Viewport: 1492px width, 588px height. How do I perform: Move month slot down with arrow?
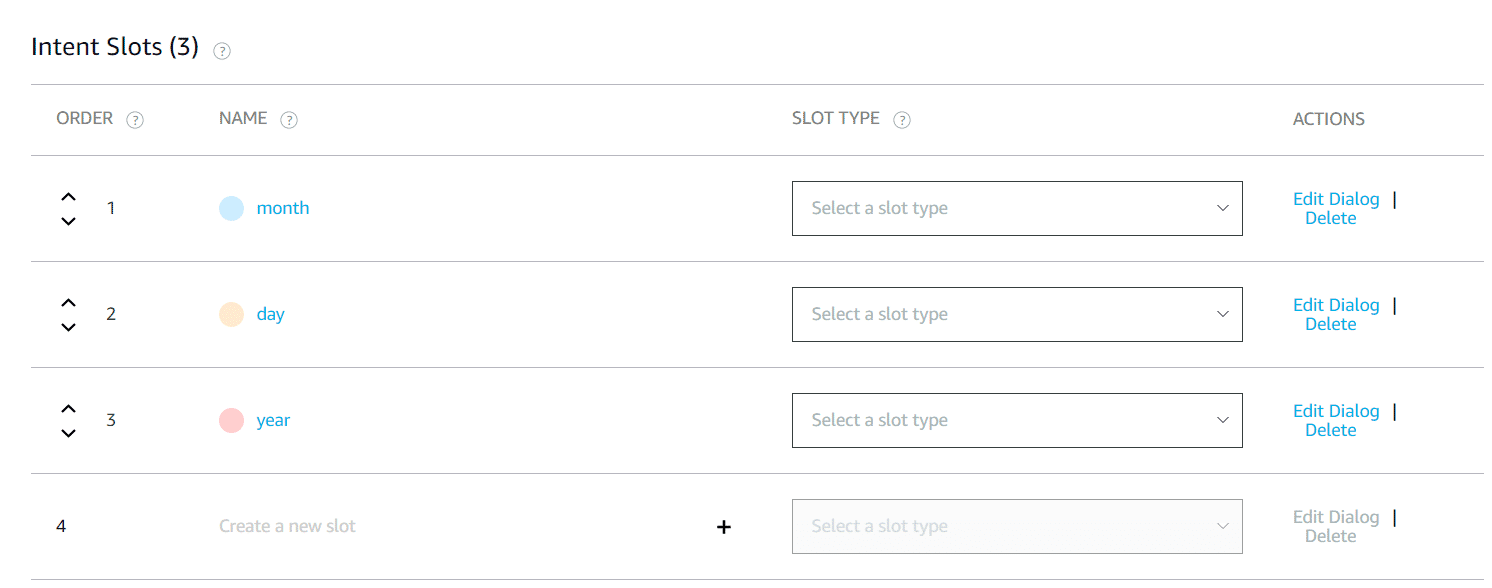(x=68, y=221)
